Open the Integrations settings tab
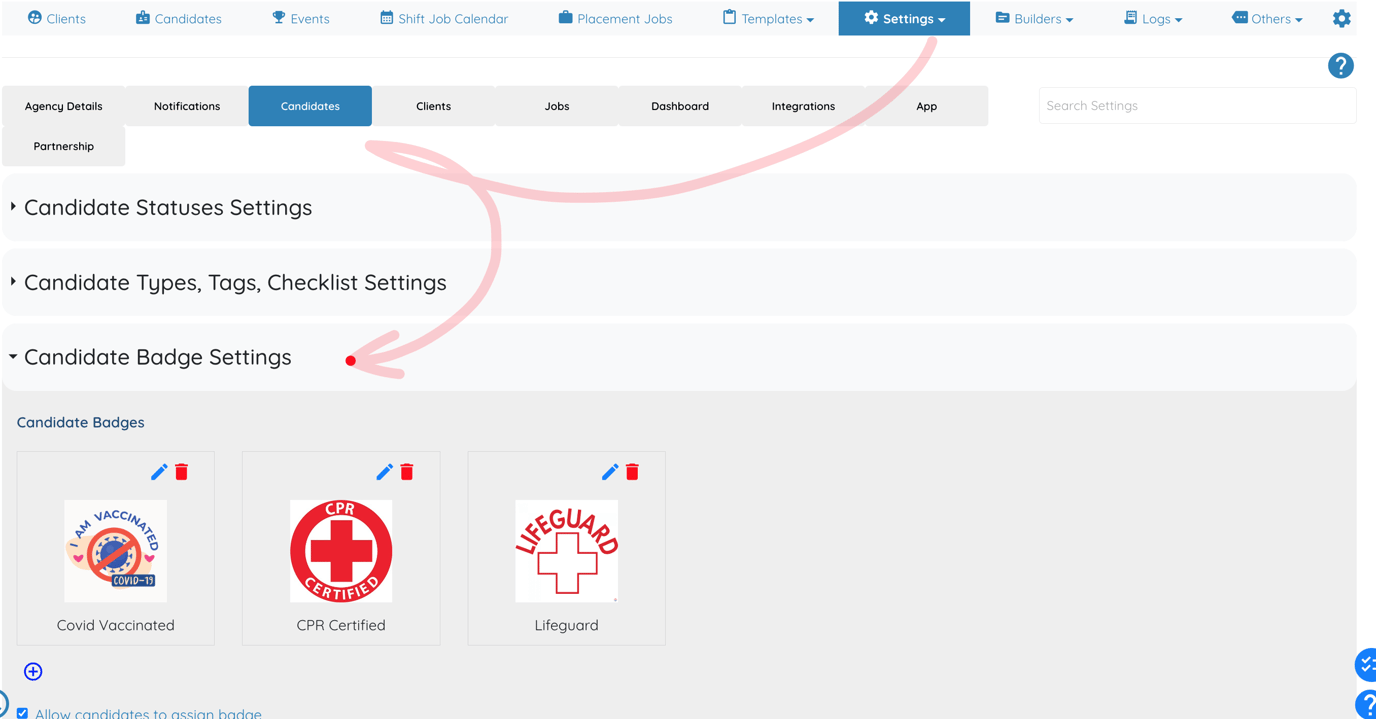 (x=802, y=105)
